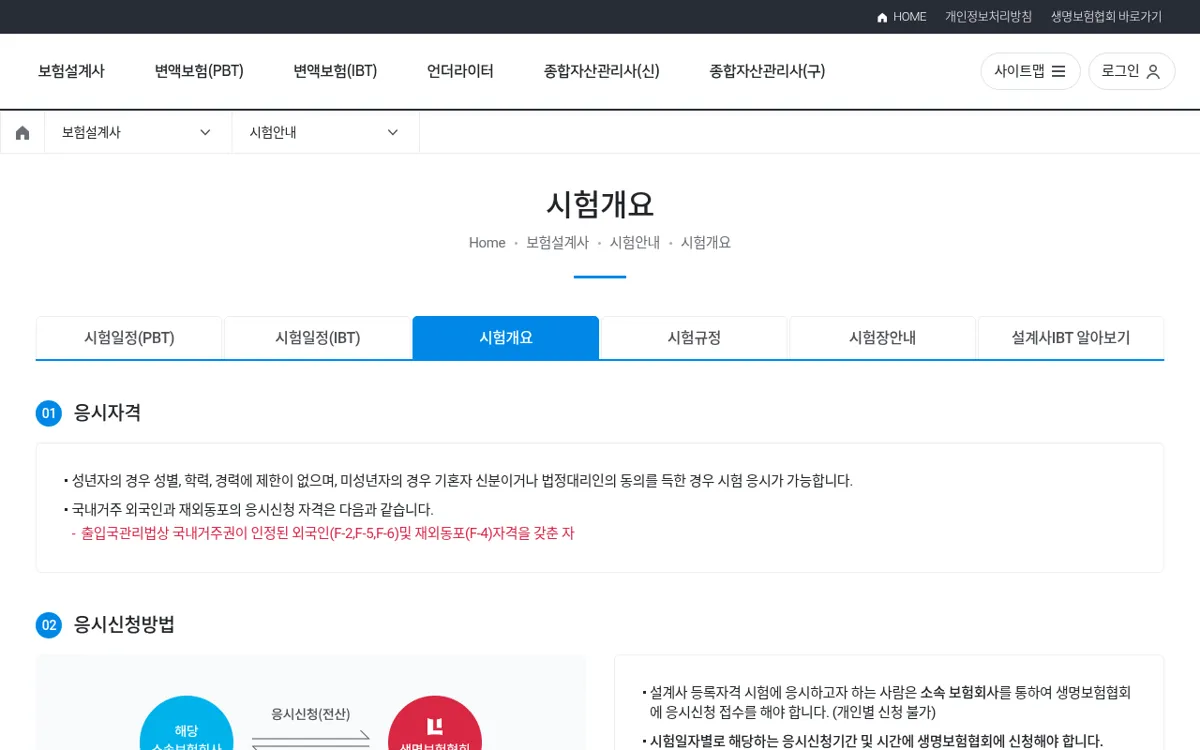This screenshot has width=1200, height=750.
Task: Click the 응시신청방법 heading text
Action: tap(124, 625)
